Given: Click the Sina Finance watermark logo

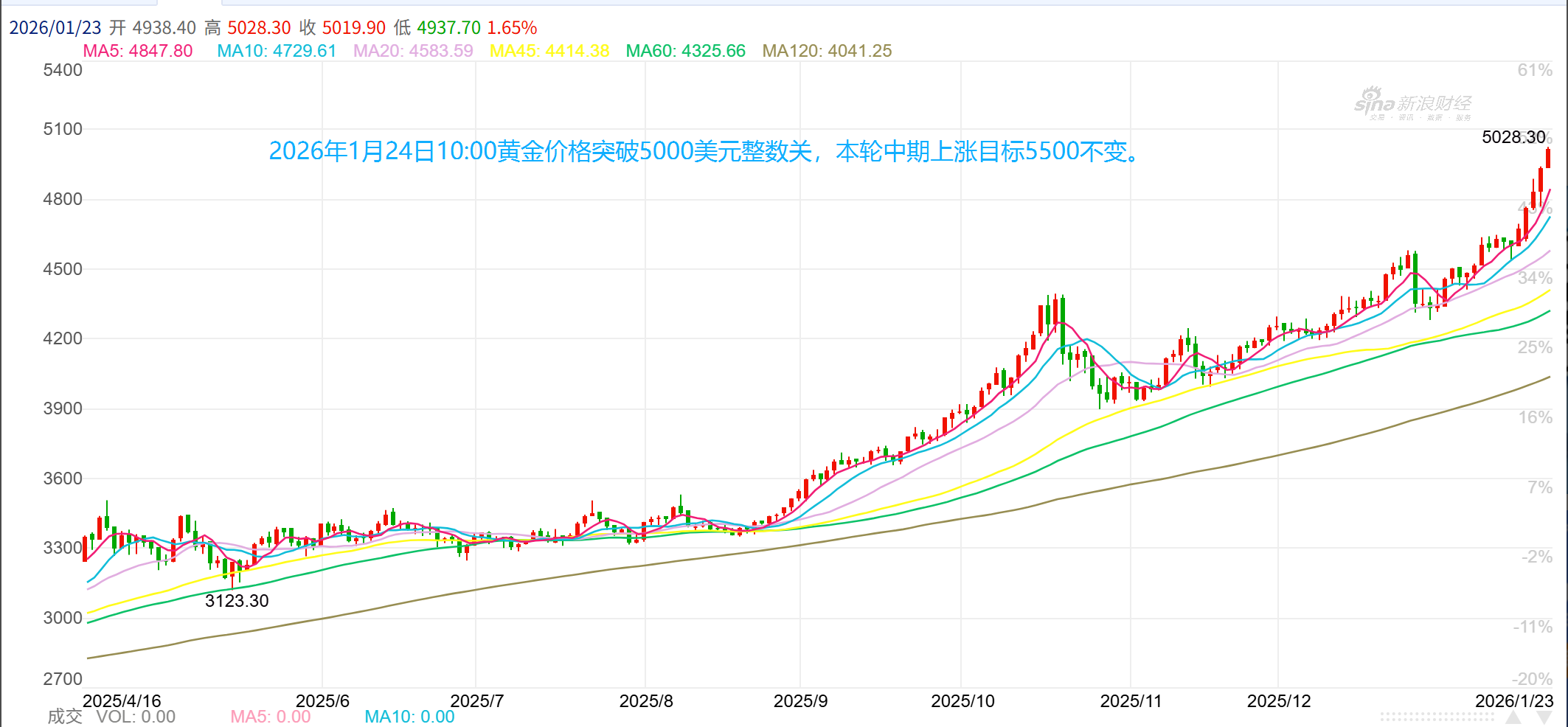Looking at the screenshot, I should tap(1413, 105).
